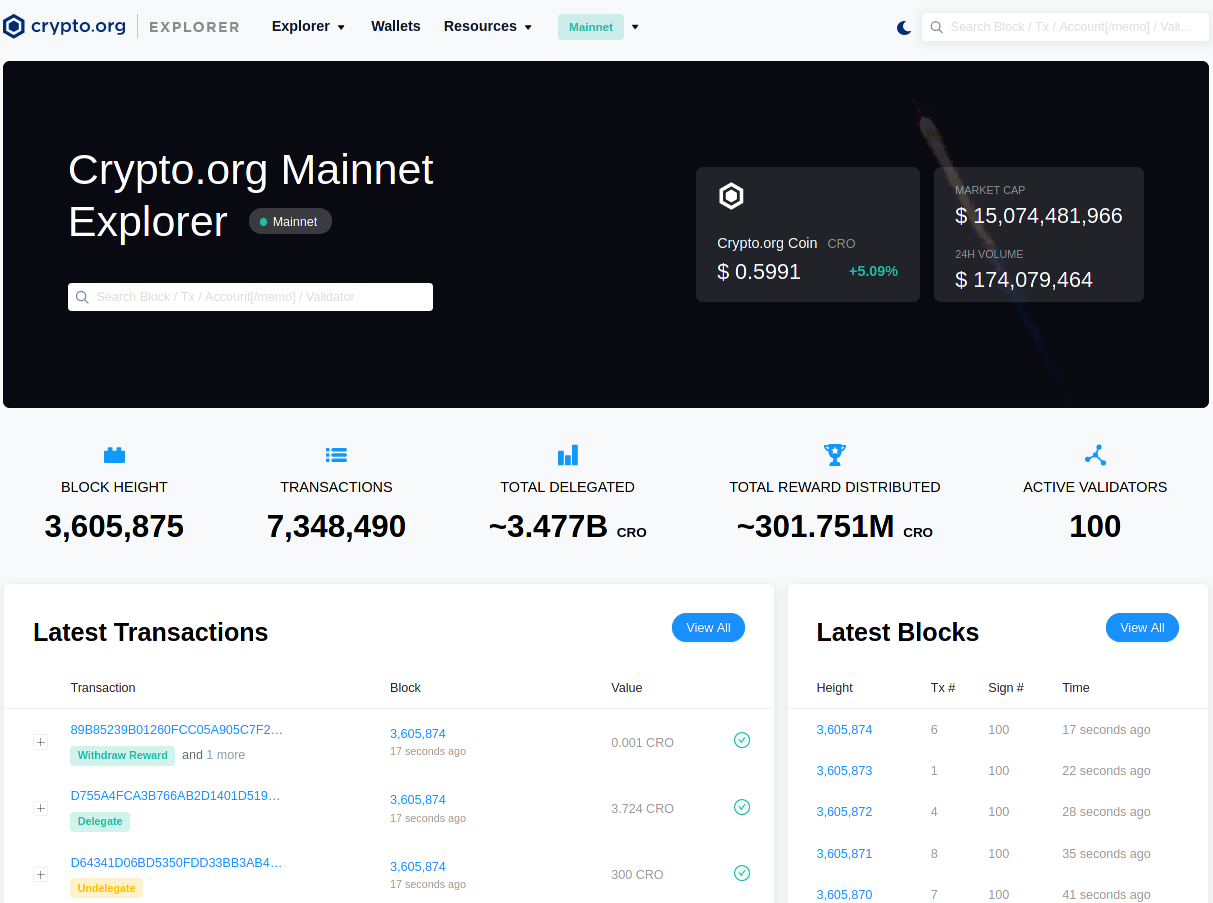This screenshot has width=1213, height=903.
Task: Open block 3,605,873 in Latest Blocks
Action: point(844,771)
